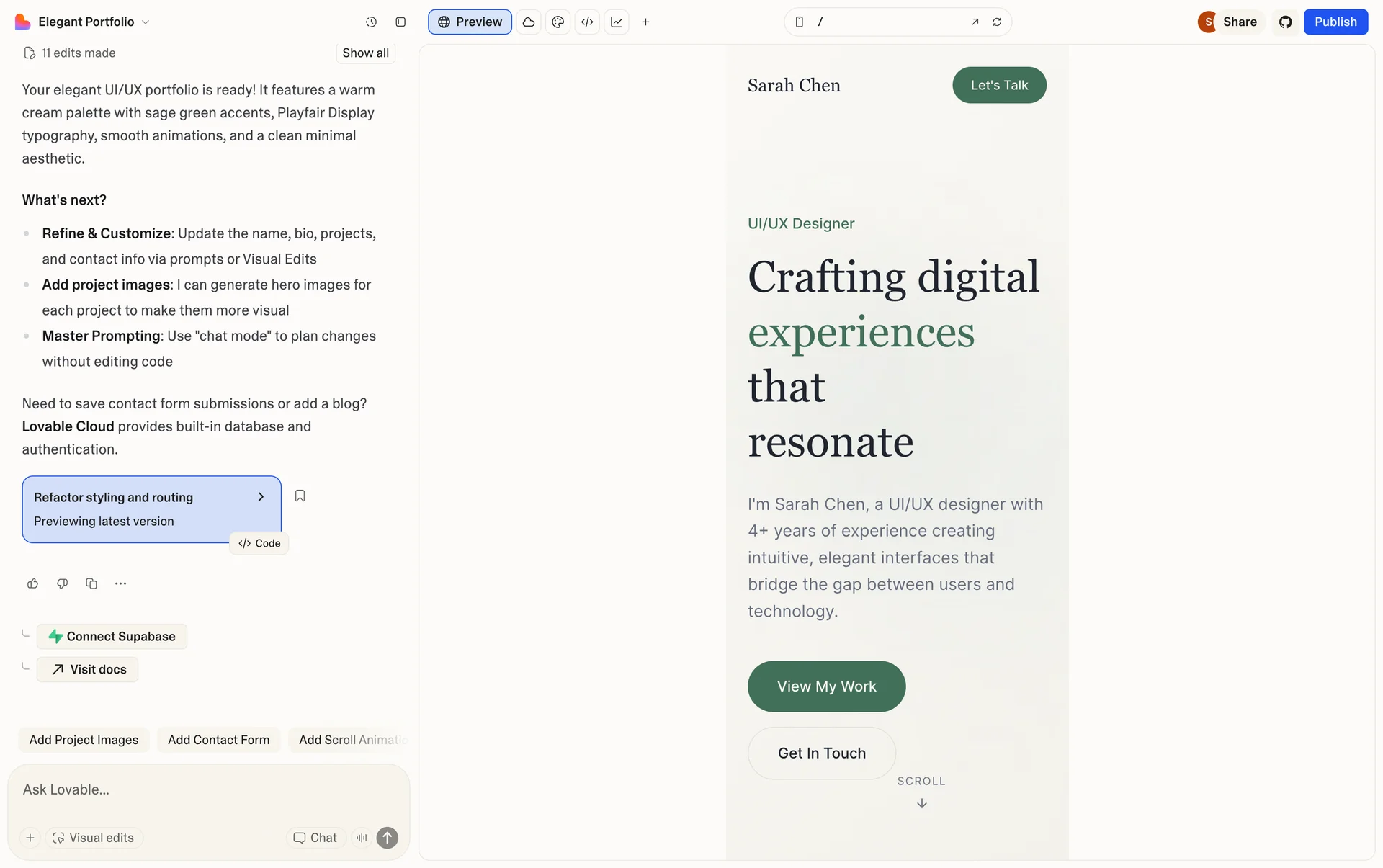Screen dimensions: 1383x868
Task: Select the Preview tab
Action: coord(470,22)
